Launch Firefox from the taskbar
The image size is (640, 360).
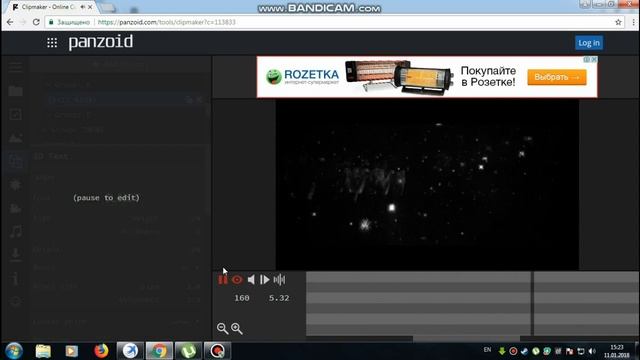(x=101, y=351)
